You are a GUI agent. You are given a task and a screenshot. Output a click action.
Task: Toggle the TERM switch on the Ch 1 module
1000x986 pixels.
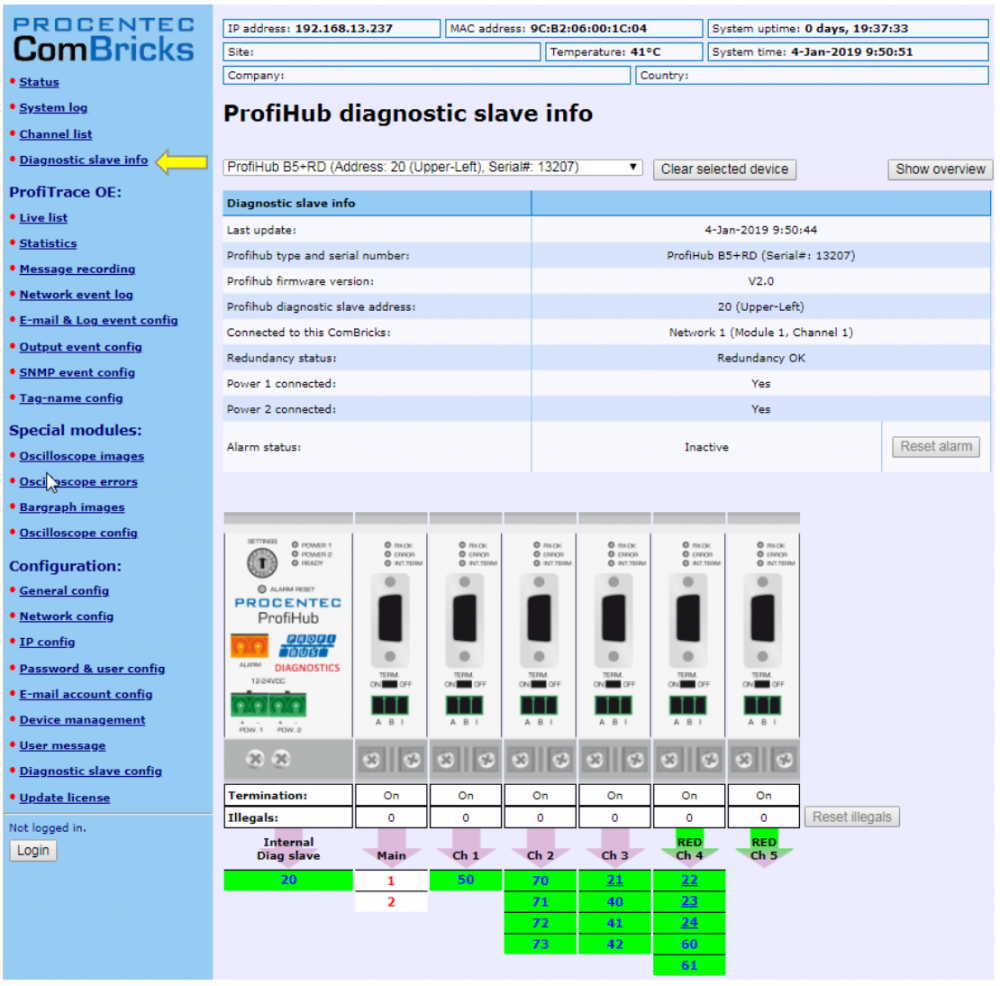click(464, 683)
